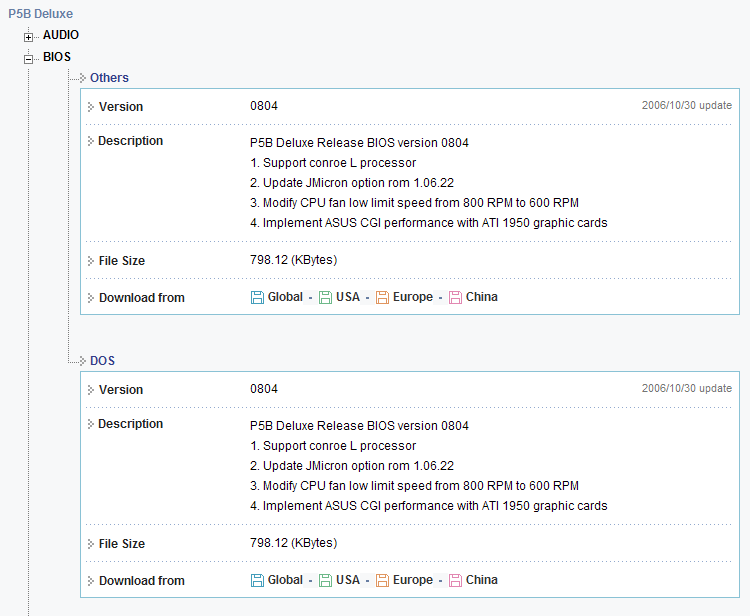Screen dimensions: 750x616
Task: Download from USA link in Others section
Action: point(348,297)
